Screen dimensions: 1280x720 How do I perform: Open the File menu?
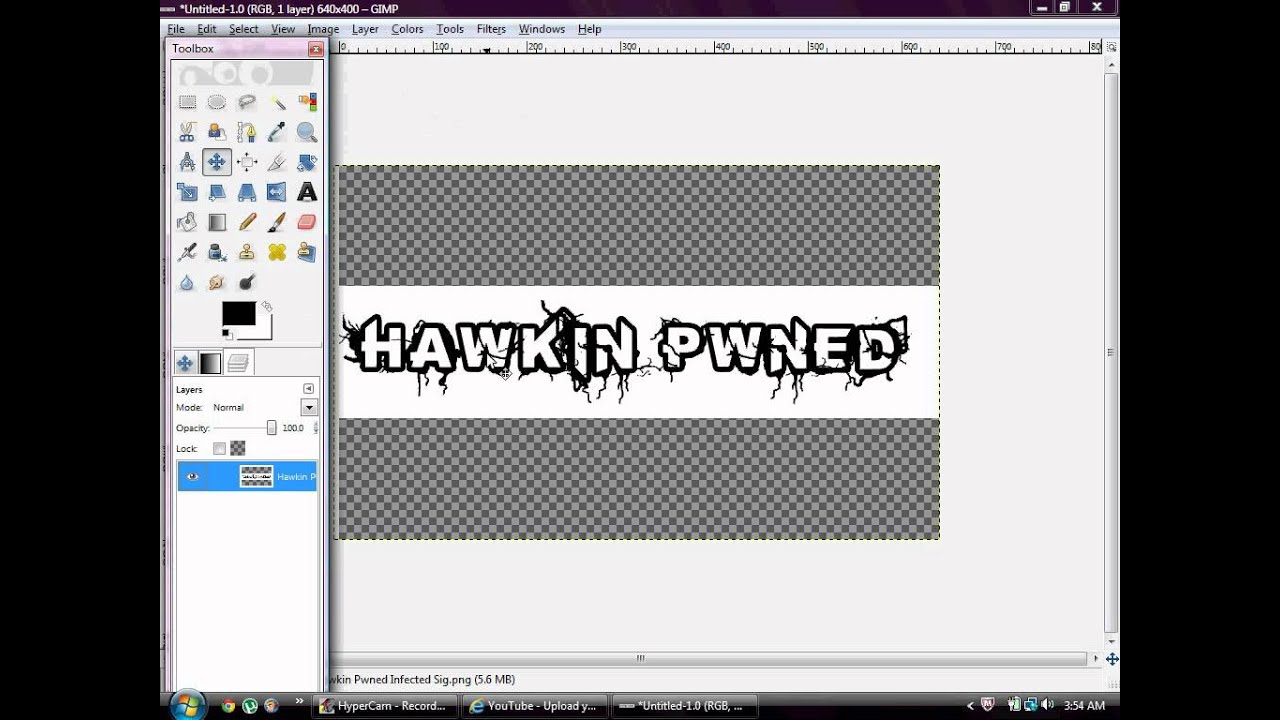tap(176, 29)
